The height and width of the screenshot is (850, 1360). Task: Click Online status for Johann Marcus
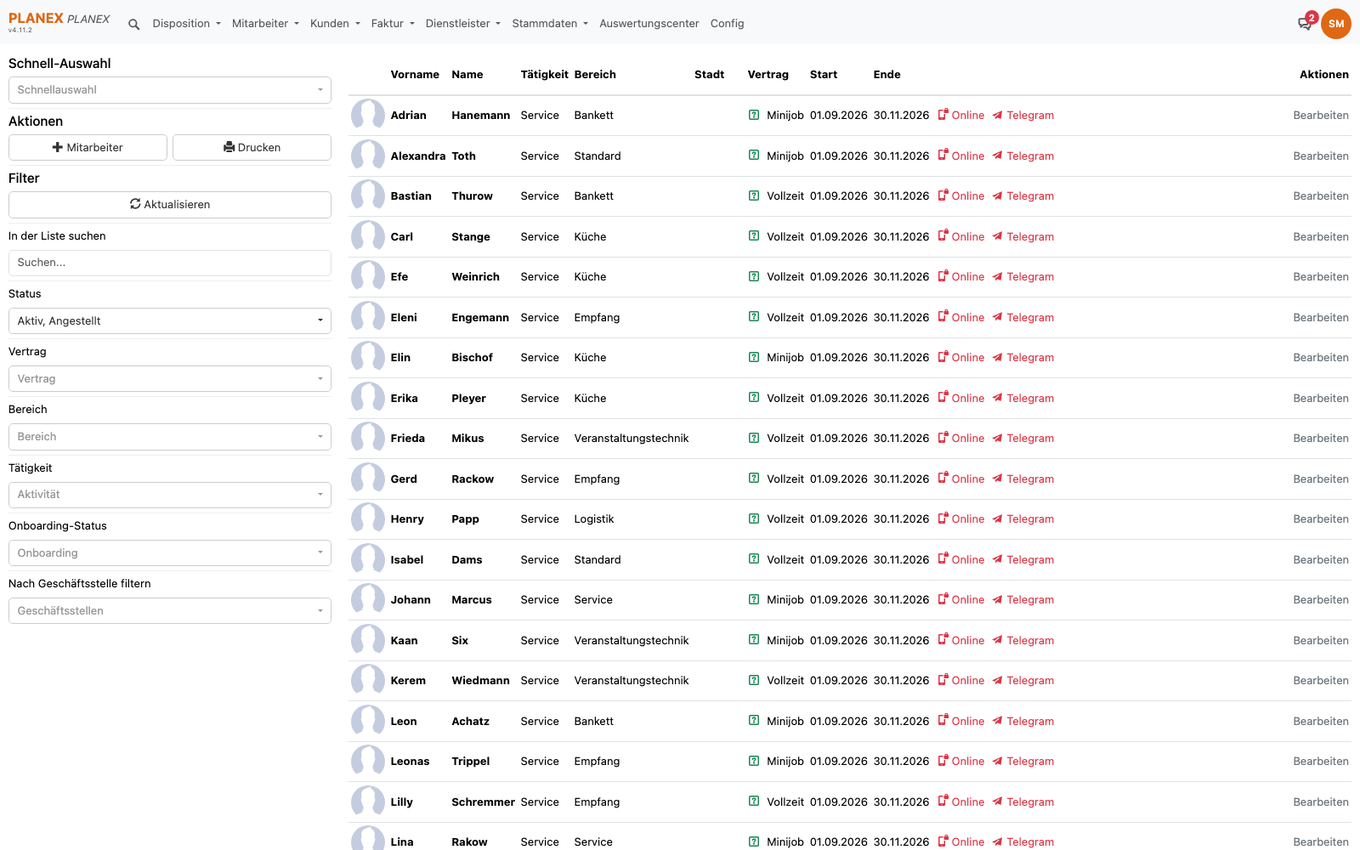coord(961,600)
